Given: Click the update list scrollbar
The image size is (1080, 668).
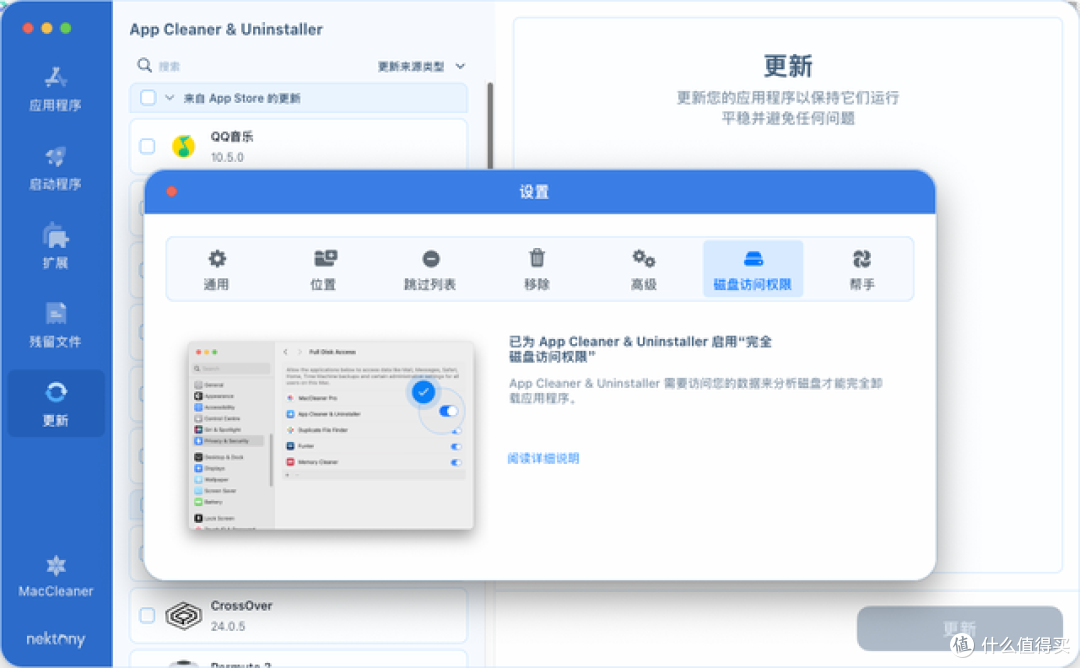Looking at the screenshot, I should click(490, 125).
